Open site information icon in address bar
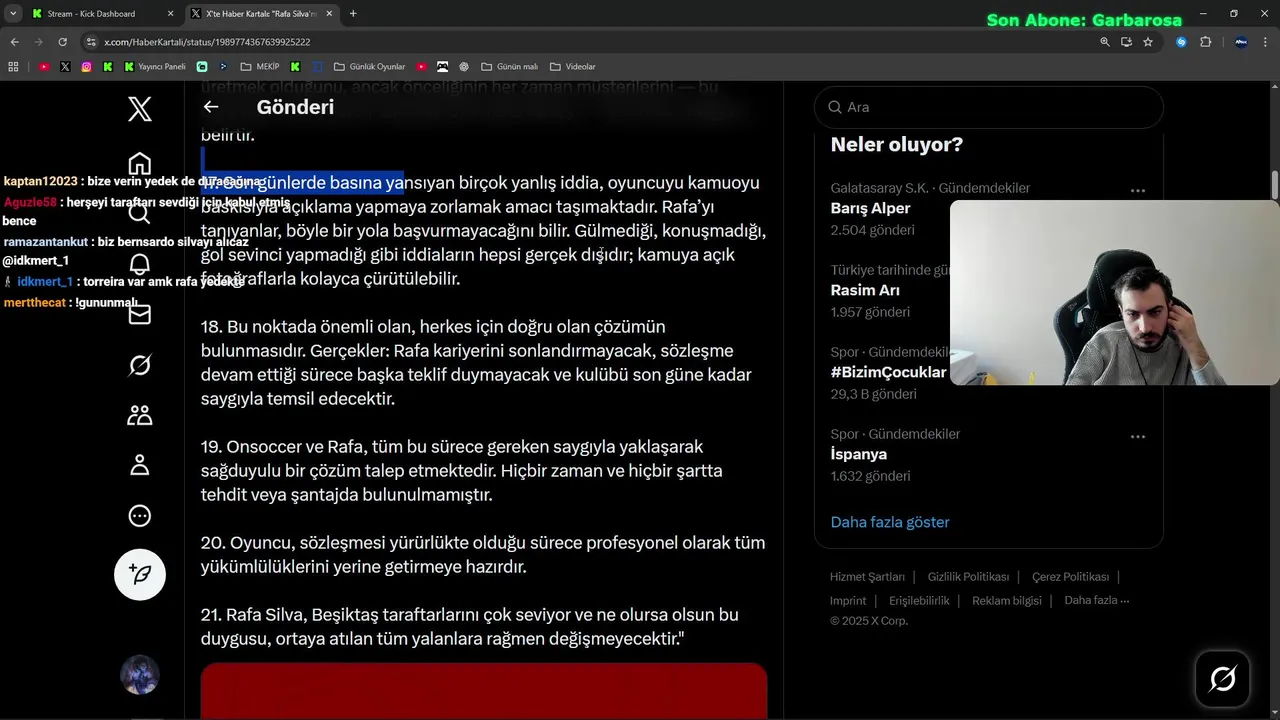1280x720 pixels. pos(91,42)
